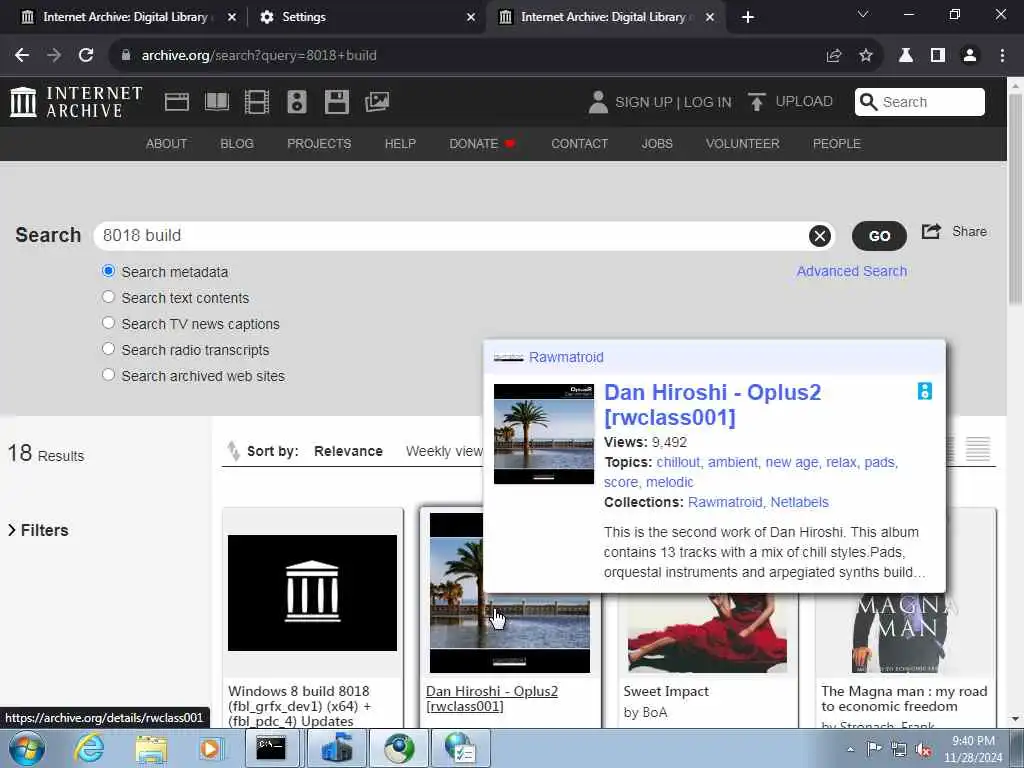Open the Internet Archive home logo
Viewport: 1024px width, 768px height.
[76, 102]
